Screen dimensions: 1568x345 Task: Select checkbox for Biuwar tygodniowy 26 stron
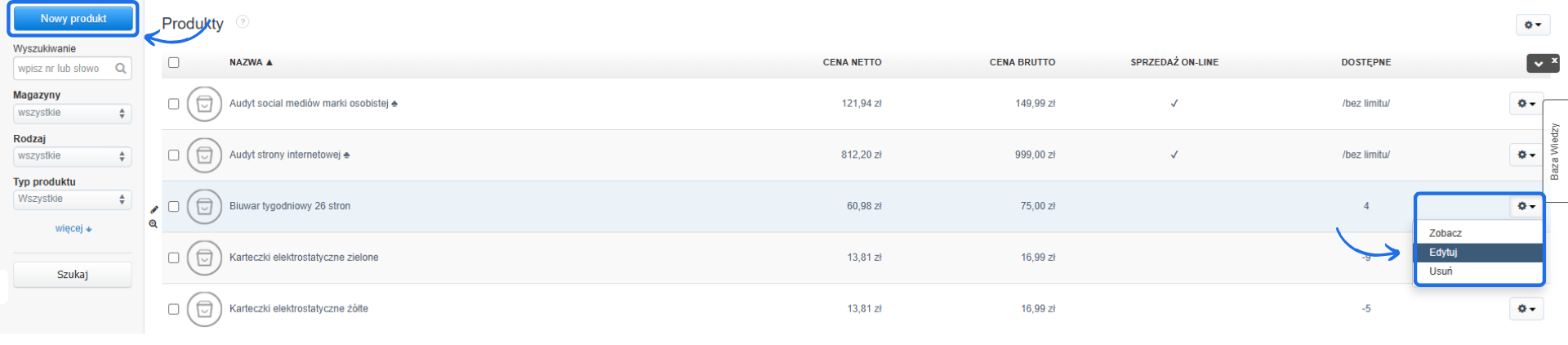pos(173,207)
